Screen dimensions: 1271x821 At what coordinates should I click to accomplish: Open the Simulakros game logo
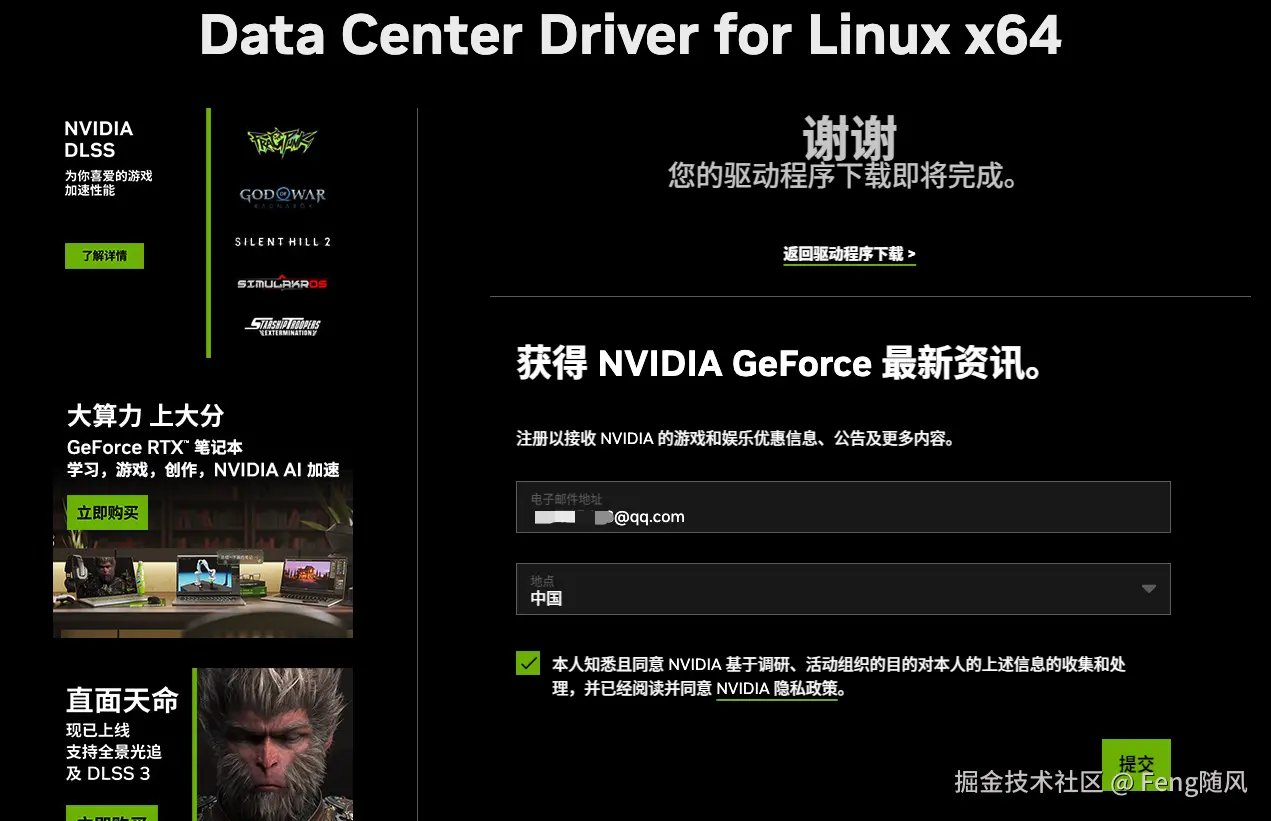point(282,283)
